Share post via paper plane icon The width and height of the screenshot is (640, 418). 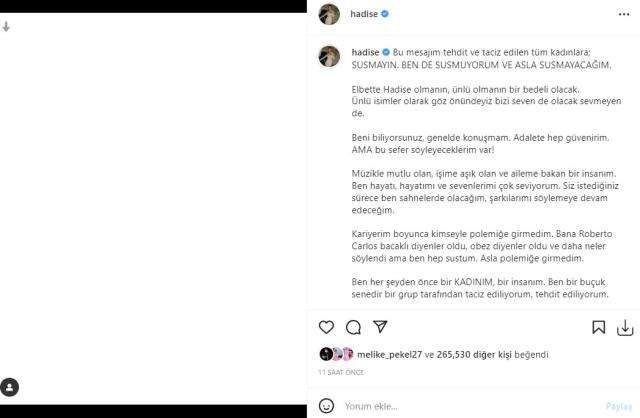pos(380,327)
